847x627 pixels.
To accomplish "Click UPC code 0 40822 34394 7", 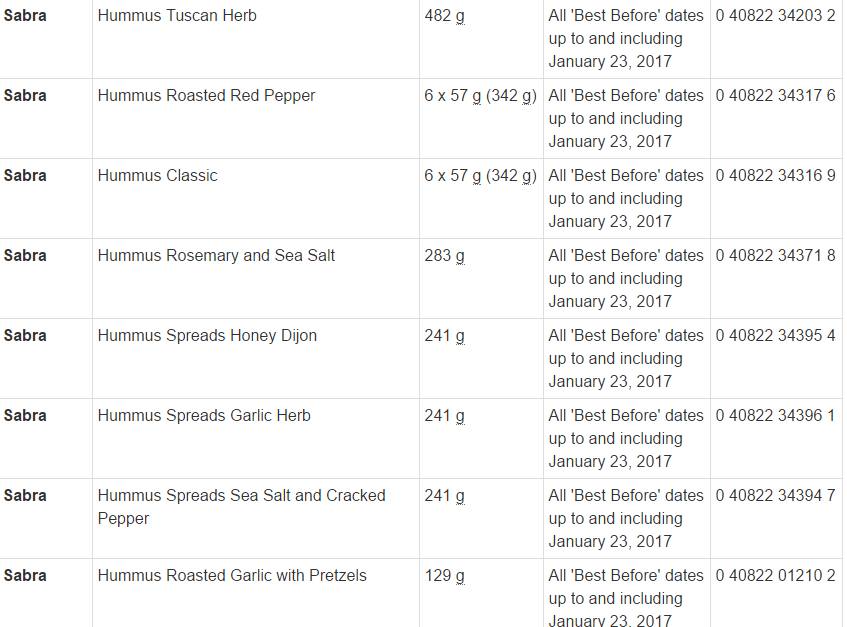I will click(775, 496).
